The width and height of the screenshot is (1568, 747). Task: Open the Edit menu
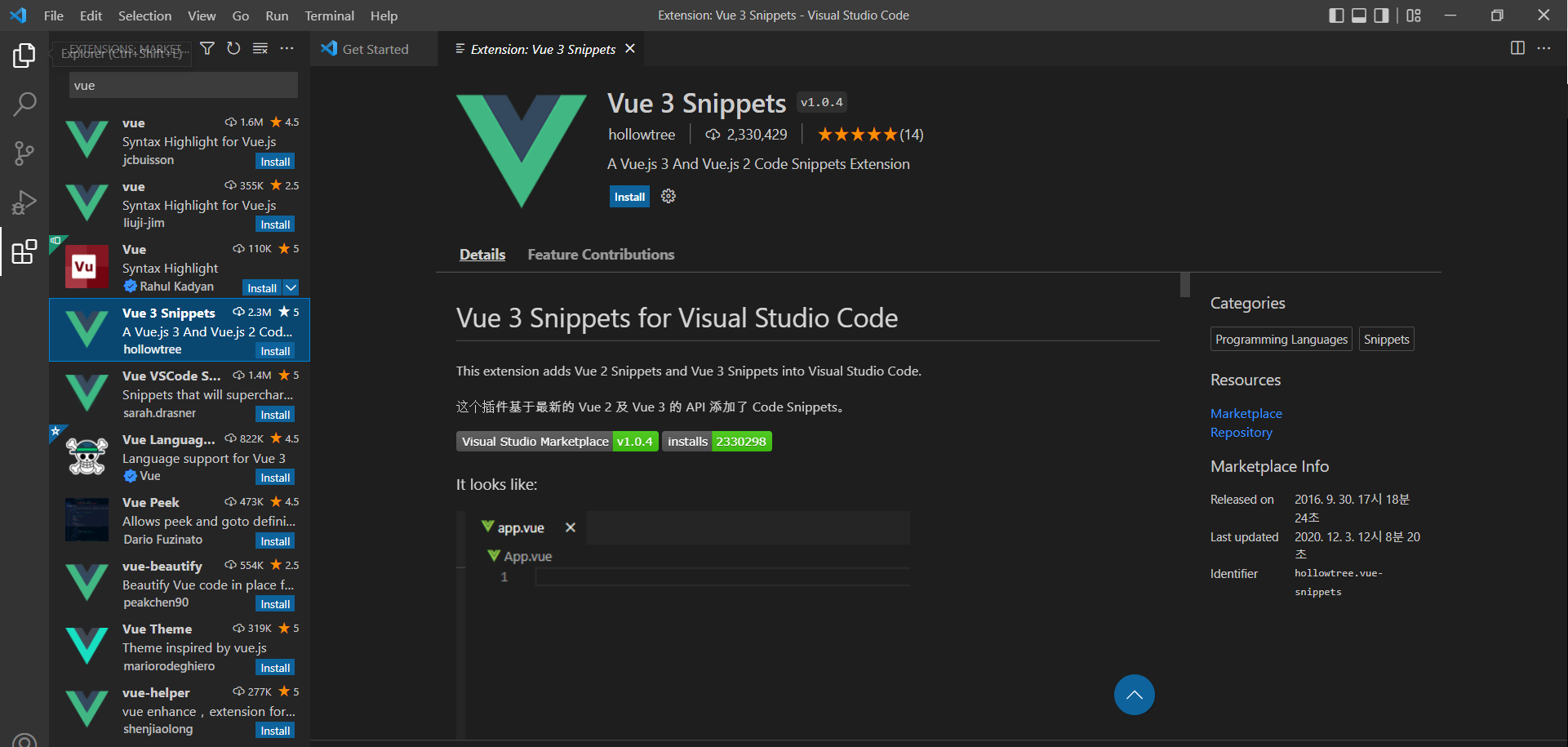click(x=91, y=16)
